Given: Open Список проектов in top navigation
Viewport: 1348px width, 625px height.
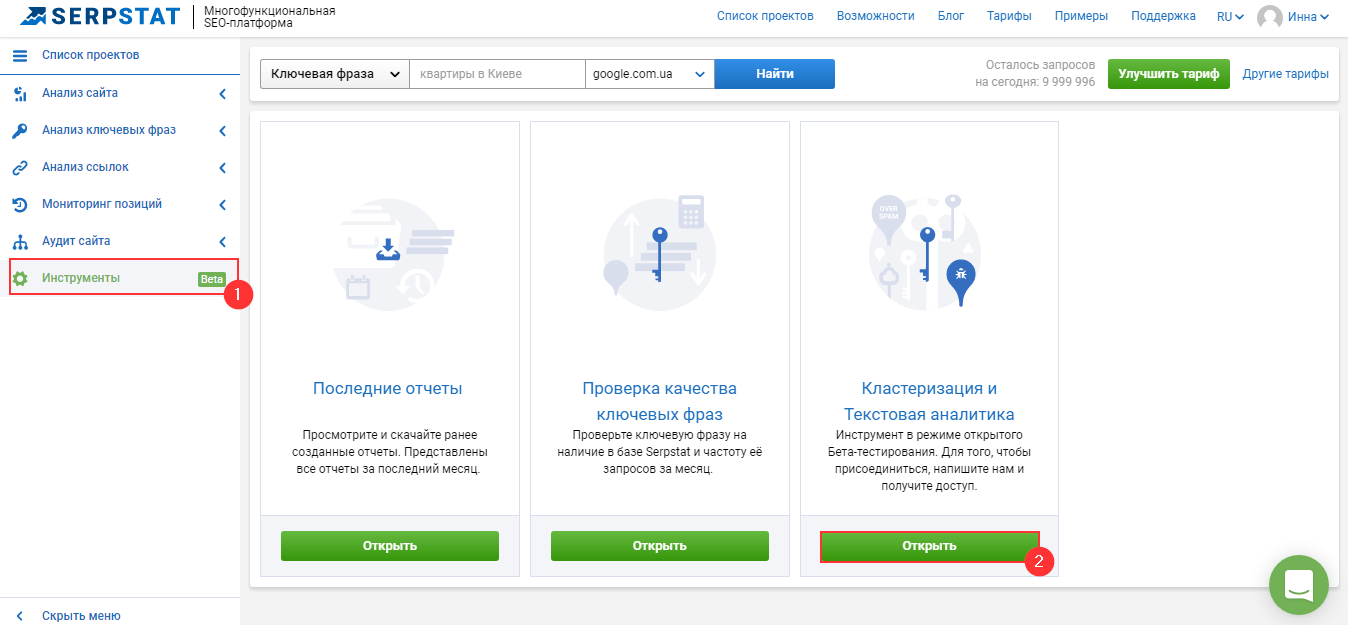Looking at the screenshot, I should point(765,16).
